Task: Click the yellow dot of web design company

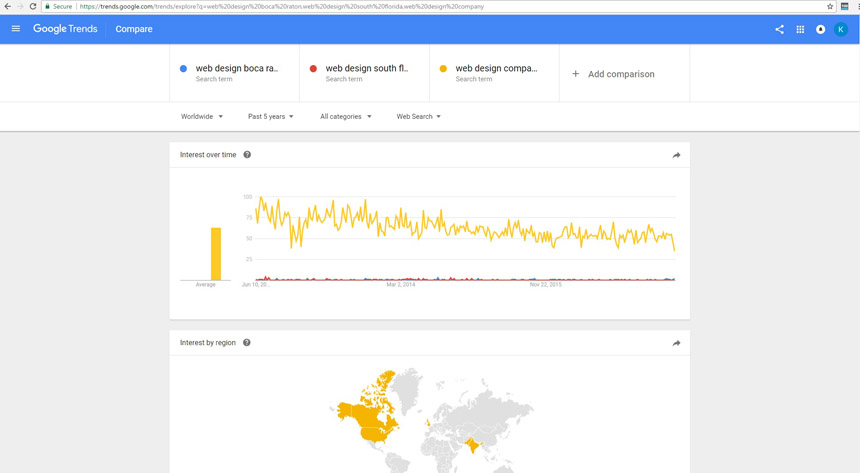Action: click(x=443, y=69)
